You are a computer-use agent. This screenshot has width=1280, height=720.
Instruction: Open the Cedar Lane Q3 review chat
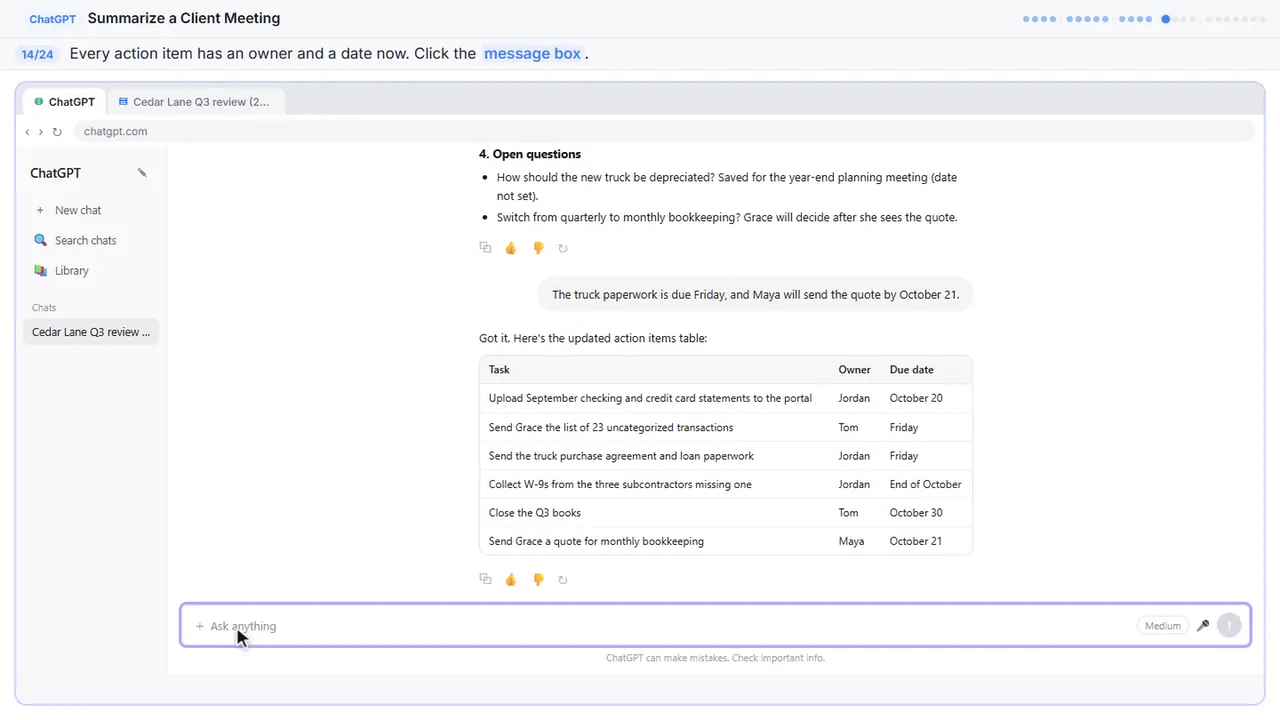point(91,332)
